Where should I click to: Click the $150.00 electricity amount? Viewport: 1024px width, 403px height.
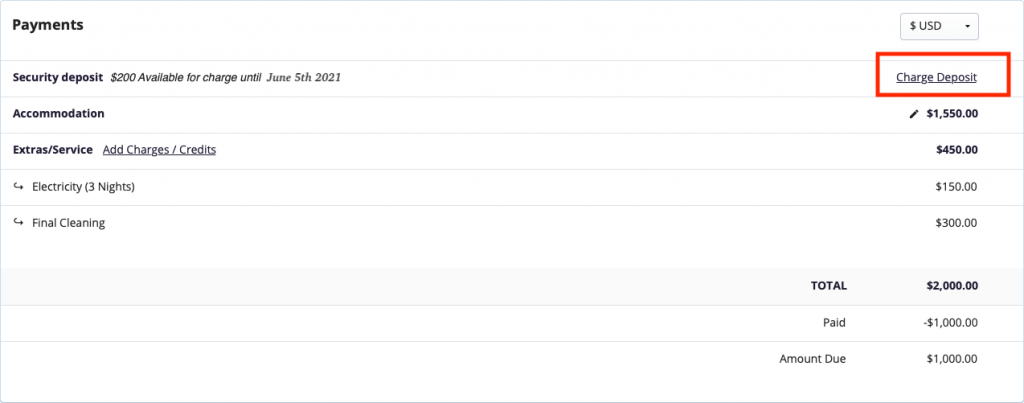pos(956,187)
